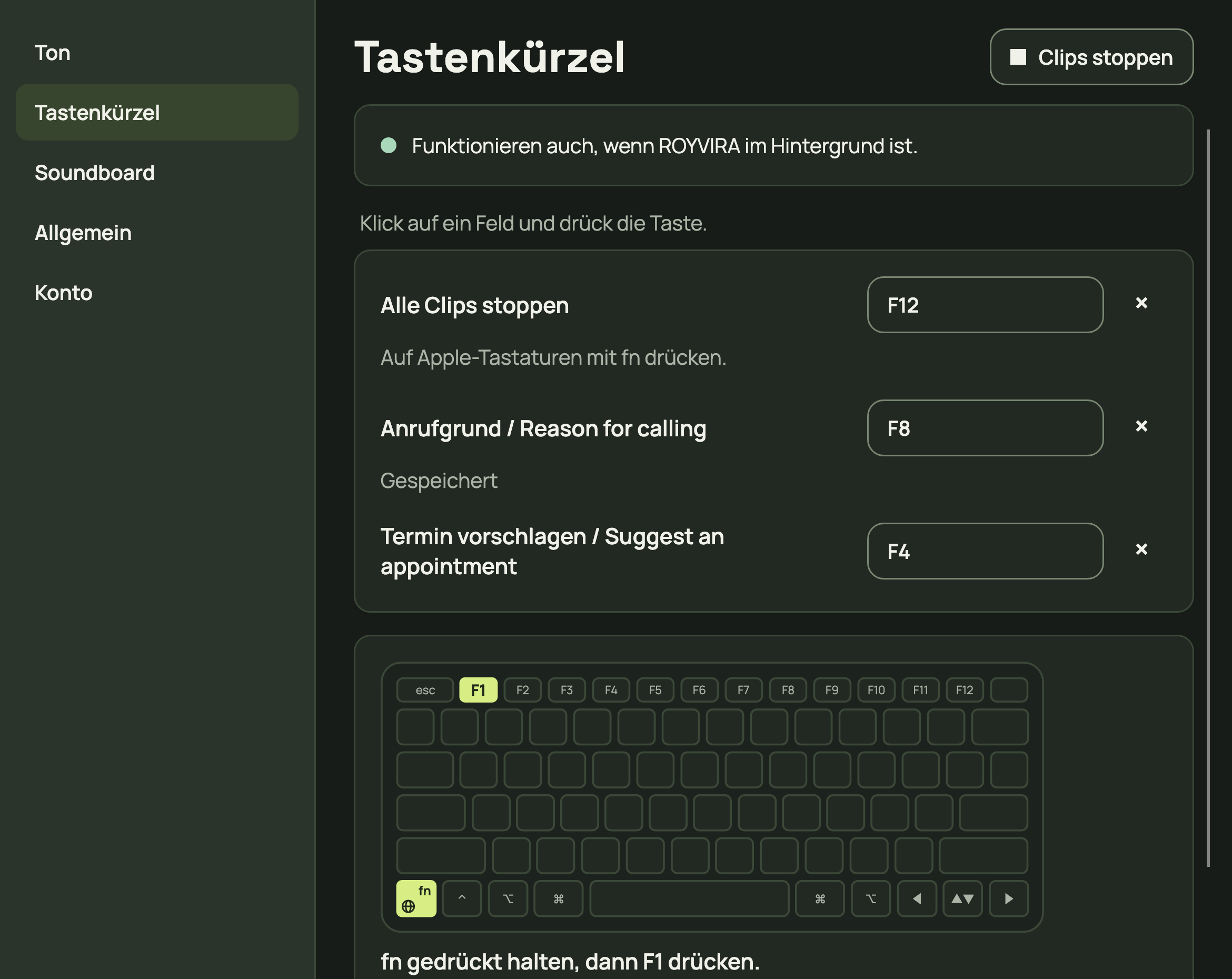The height and width of the screenshot is (979, 1232).
Task: Click the Clips stoppen button
Action: coord(1091,57)
